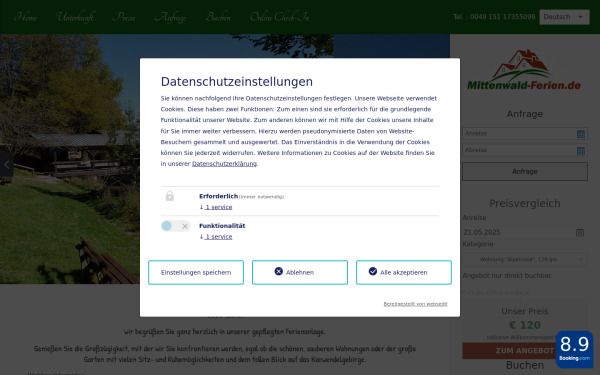Decline cookies with the Ablehnen button
600x375 pixels.
coord(300,272)
